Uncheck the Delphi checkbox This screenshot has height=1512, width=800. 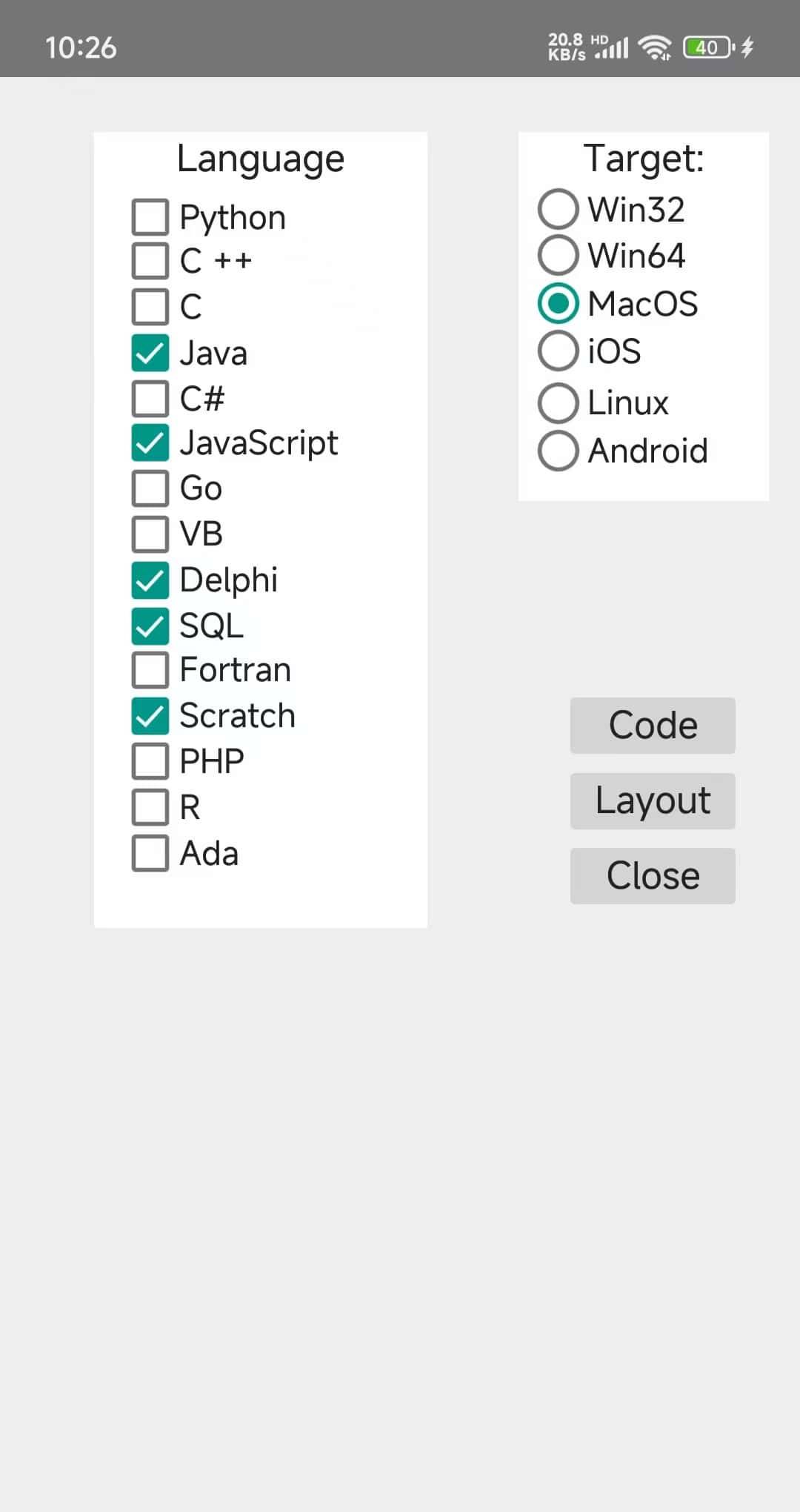click(x=150, y=580)
